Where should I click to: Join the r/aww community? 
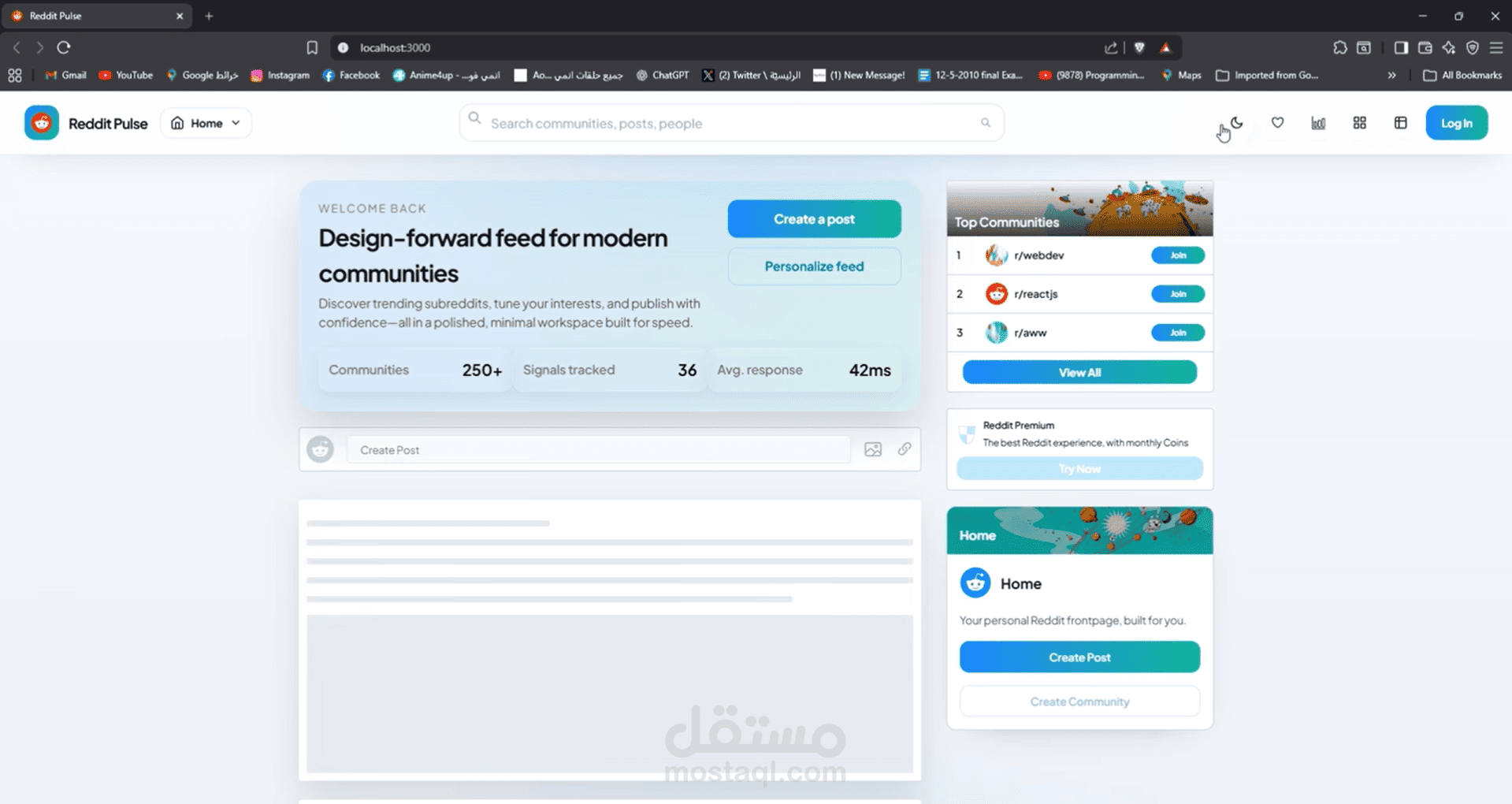pos(1178,333)
